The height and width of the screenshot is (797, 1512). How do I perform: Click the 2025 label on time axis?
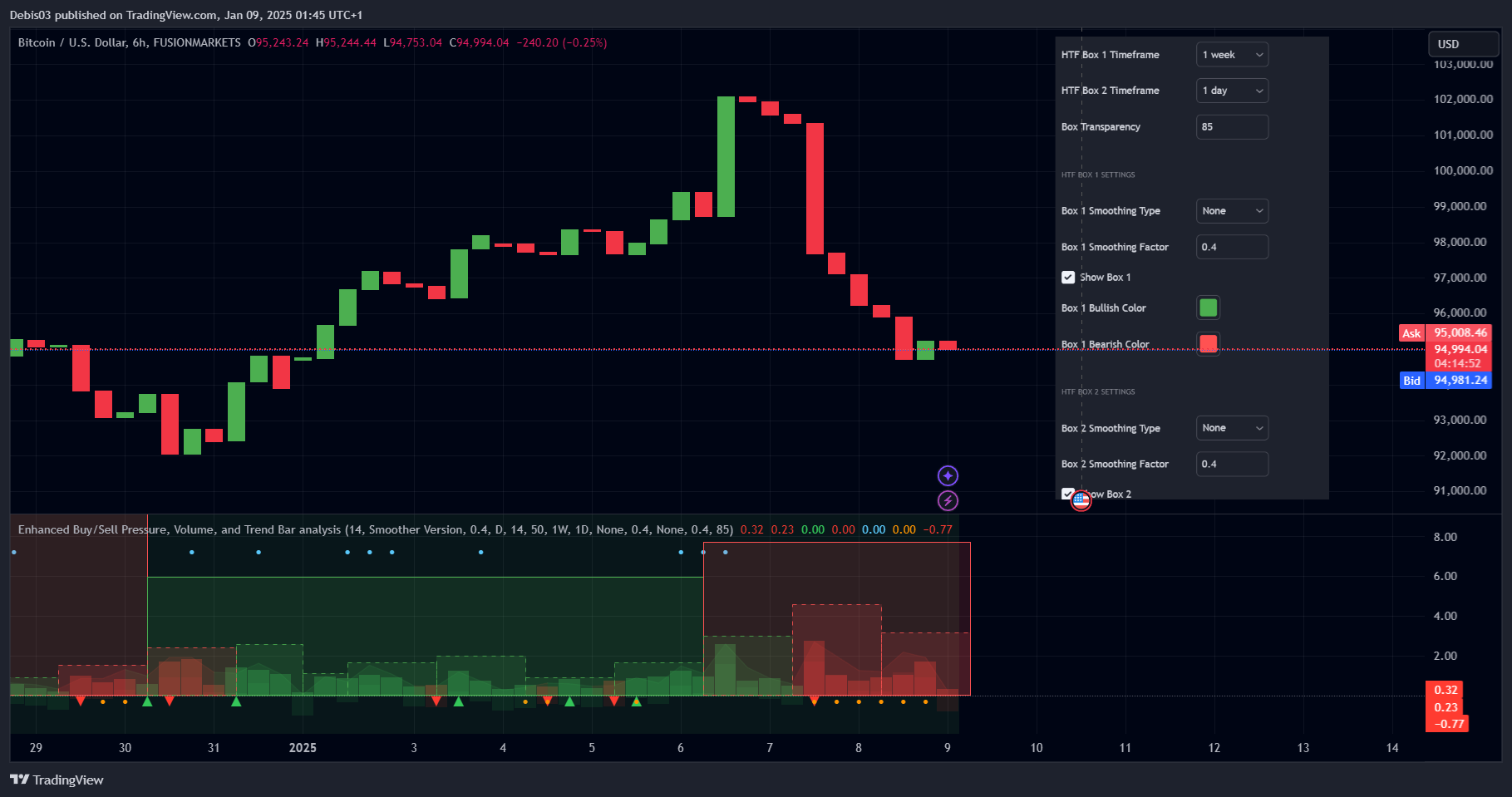coord(303,748)
